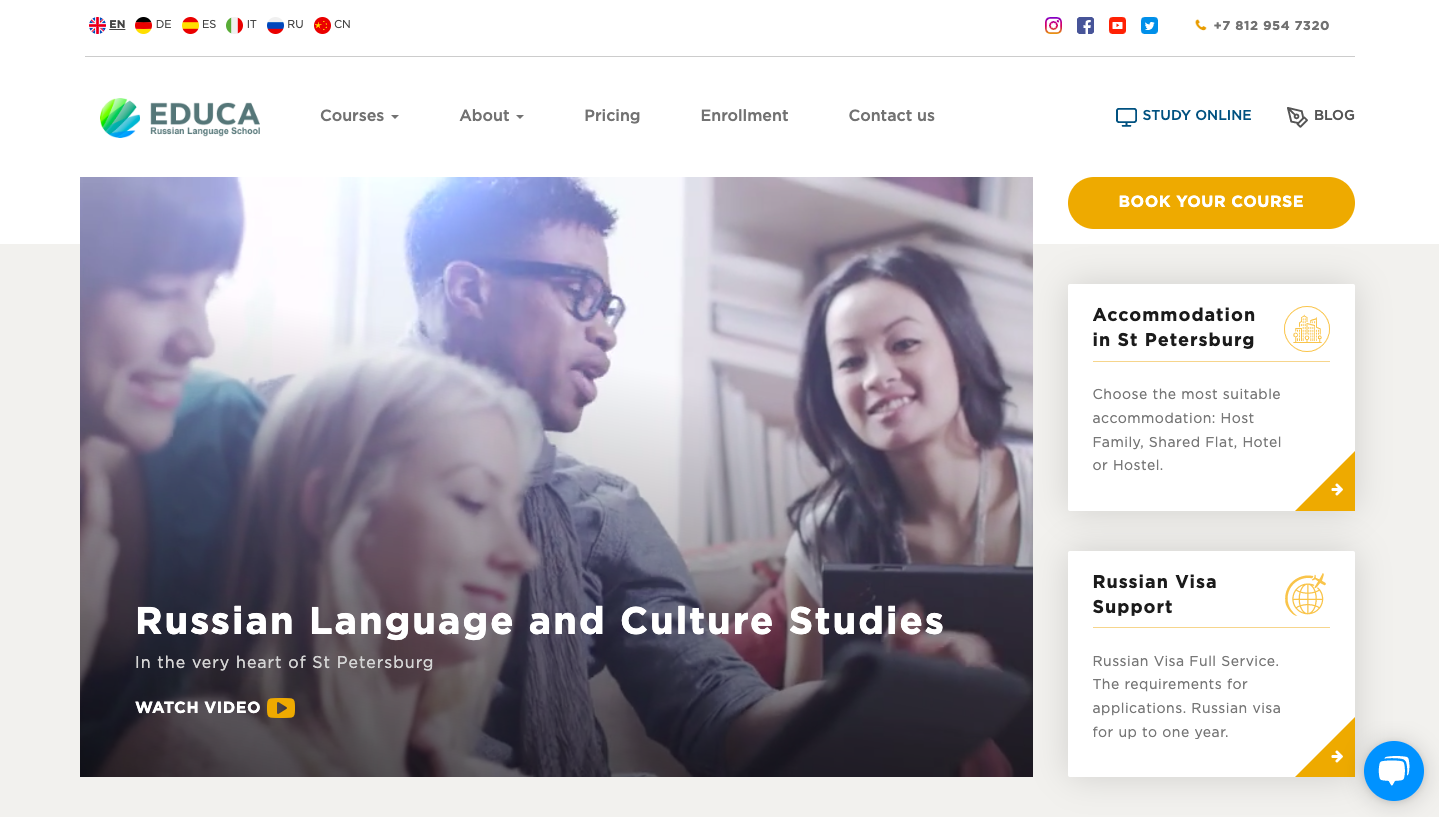Image resolution: width=1439 pixels, height=817 pixels.
Task: Click the Russian Visa globe icon
Action: 1306,595
